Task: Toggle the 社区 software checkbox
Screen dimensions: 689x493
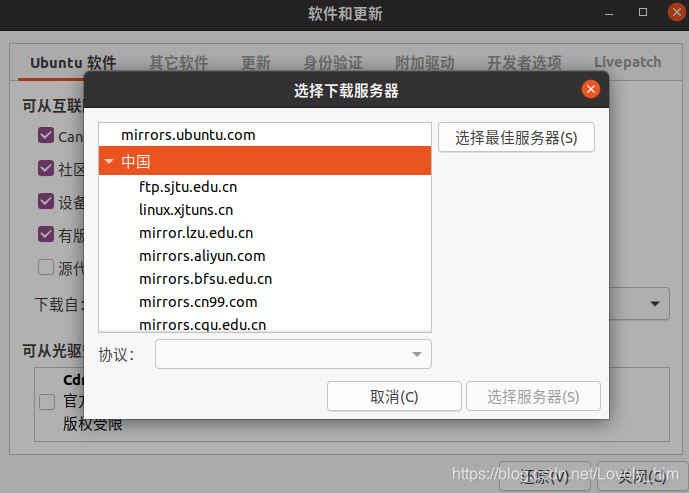Action: (x=46, y=168)
